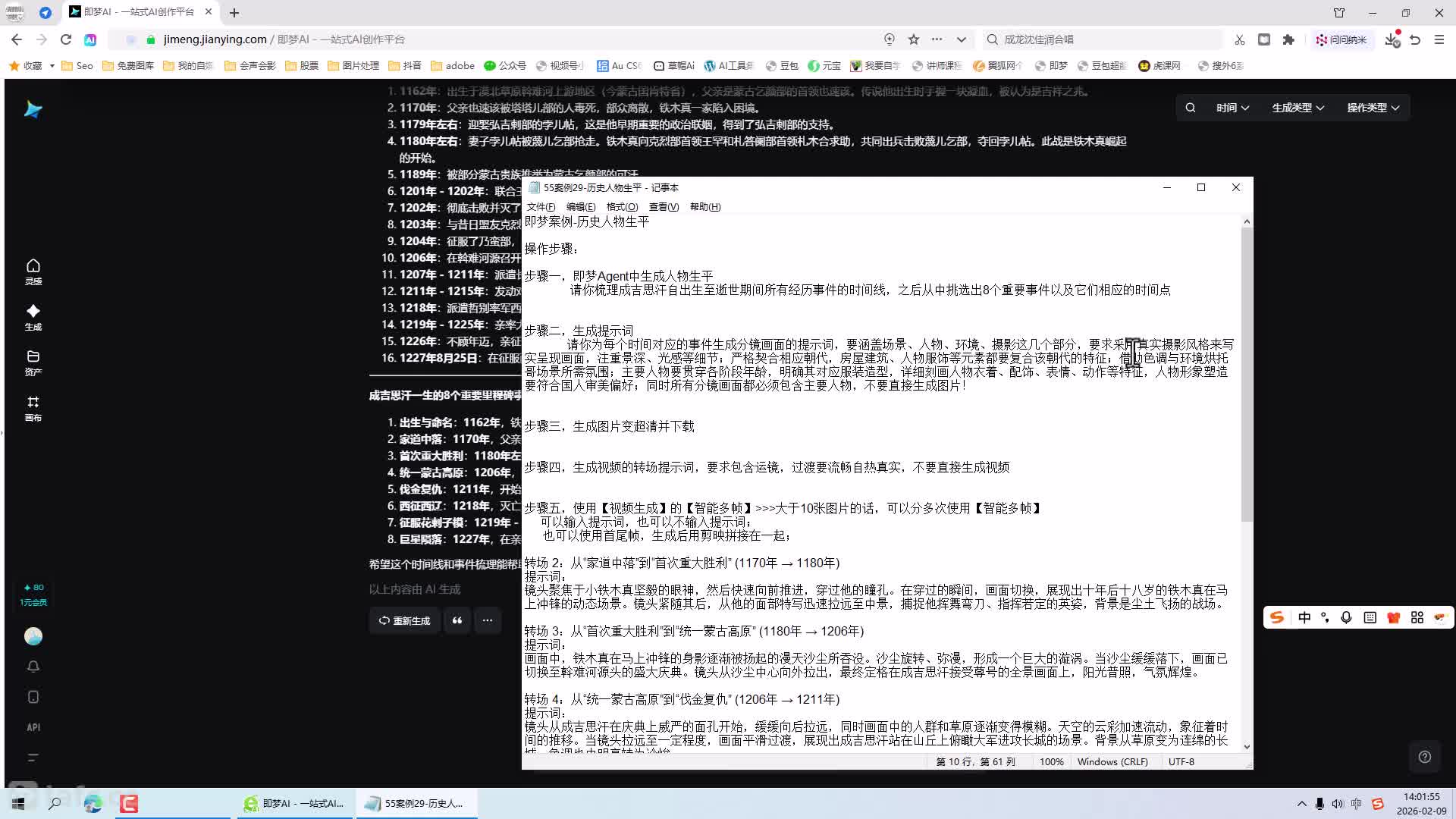This screenshot has height=819, width=1456.
Task: Expand the 时间 filter dropdown
Action: click(x=1232, y=108)
